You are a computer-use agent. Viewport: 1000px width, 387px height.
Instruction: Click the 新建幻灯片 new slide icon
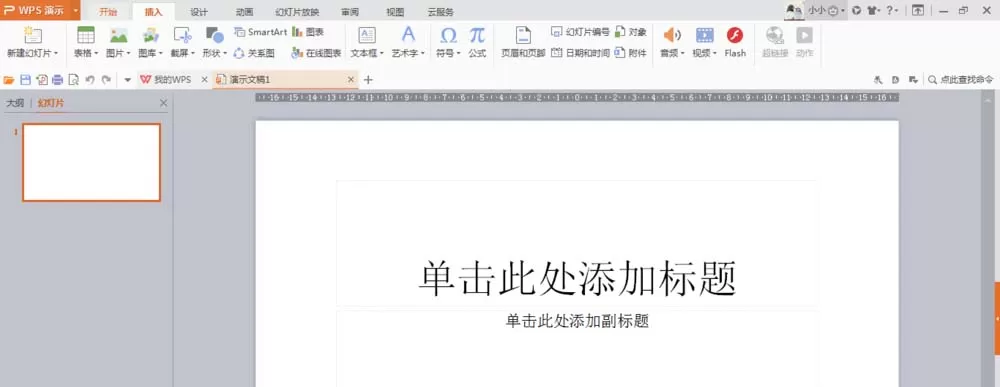pos(33,35)
